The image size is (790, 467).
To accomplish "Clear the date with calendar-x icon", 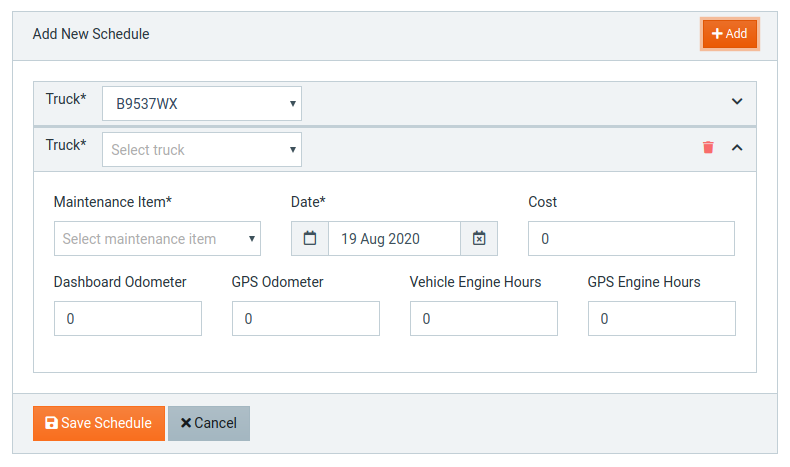I will pyautogui.click(x=479, y=238).
